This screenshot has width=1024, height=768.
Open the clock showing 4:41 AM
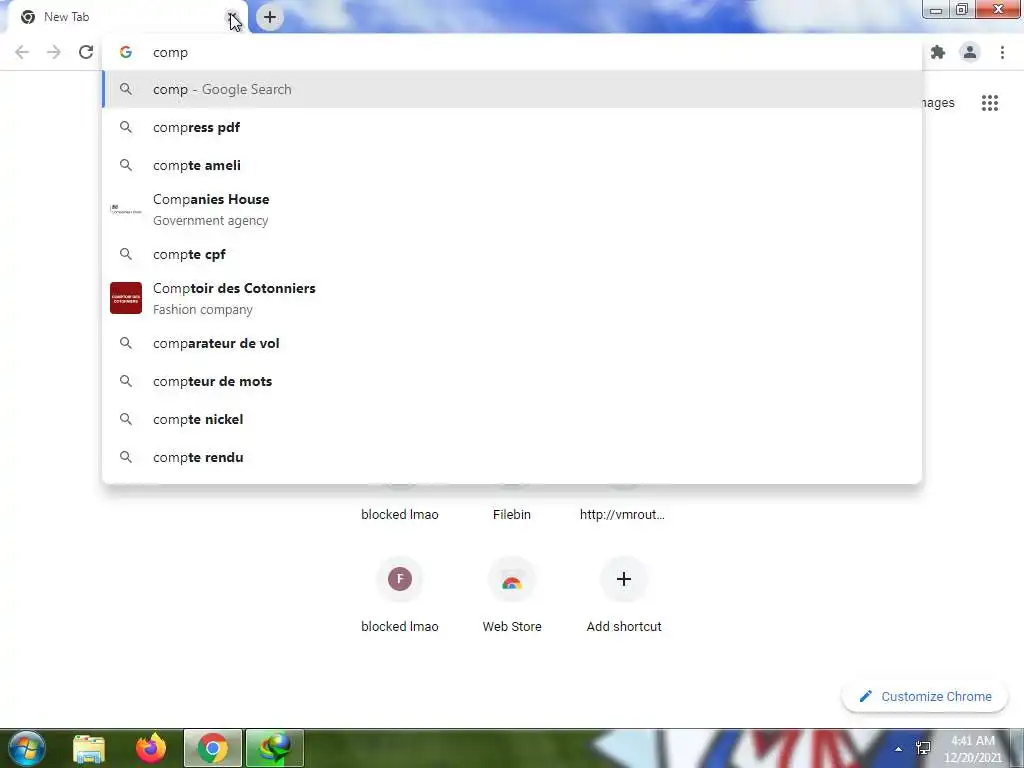point(973,749)
